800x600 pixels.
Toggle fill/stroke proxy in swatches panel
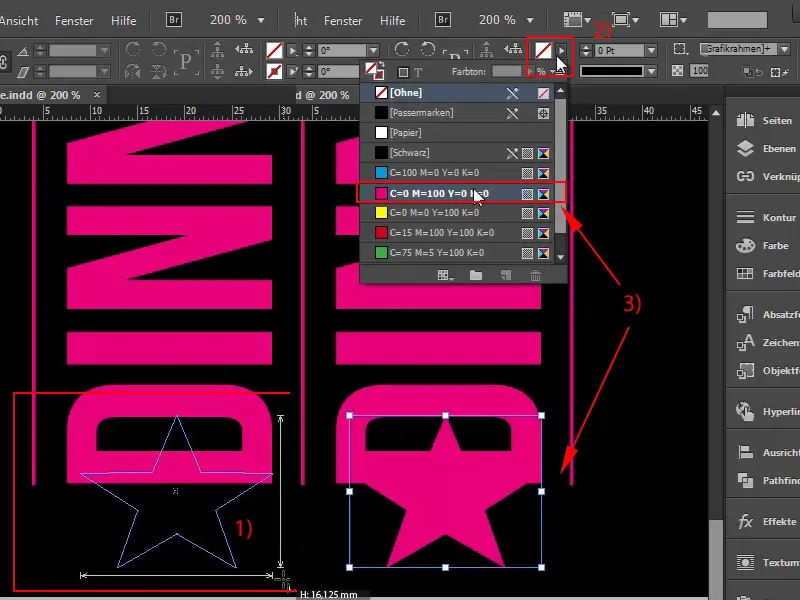pyautogui.click(x=374, y=71)
